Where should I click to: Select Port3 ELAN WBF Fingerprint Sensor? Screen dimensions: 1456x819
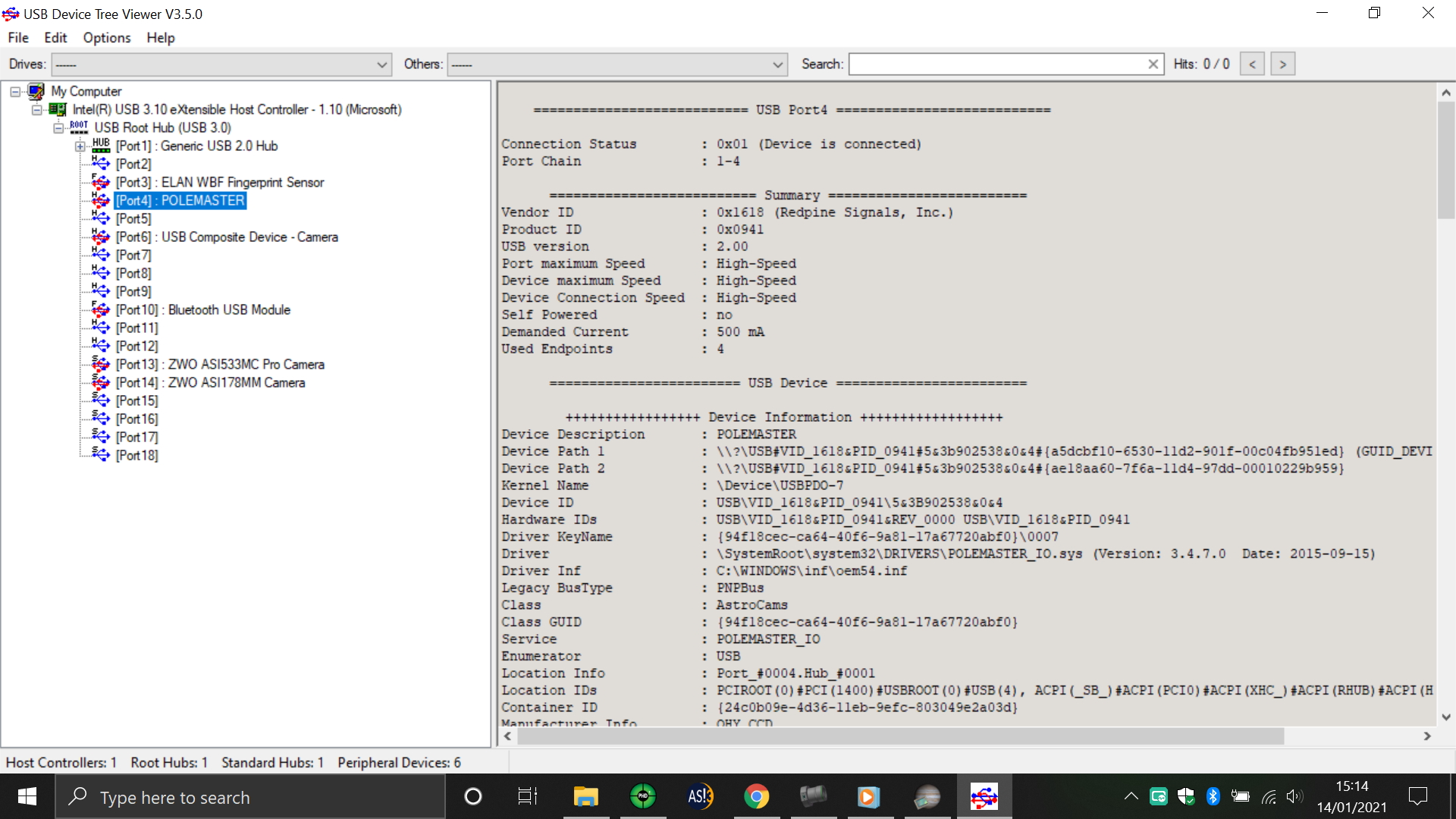pos(220,183)
